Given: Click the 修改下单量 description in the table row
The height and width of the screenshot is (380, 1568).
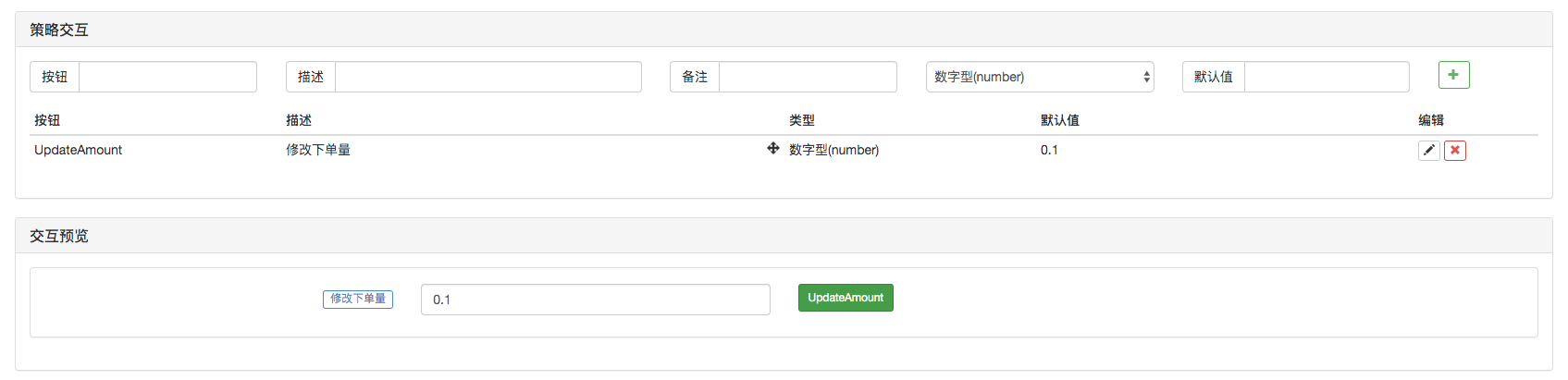Looking at the screenshot, I should (318, 150).
